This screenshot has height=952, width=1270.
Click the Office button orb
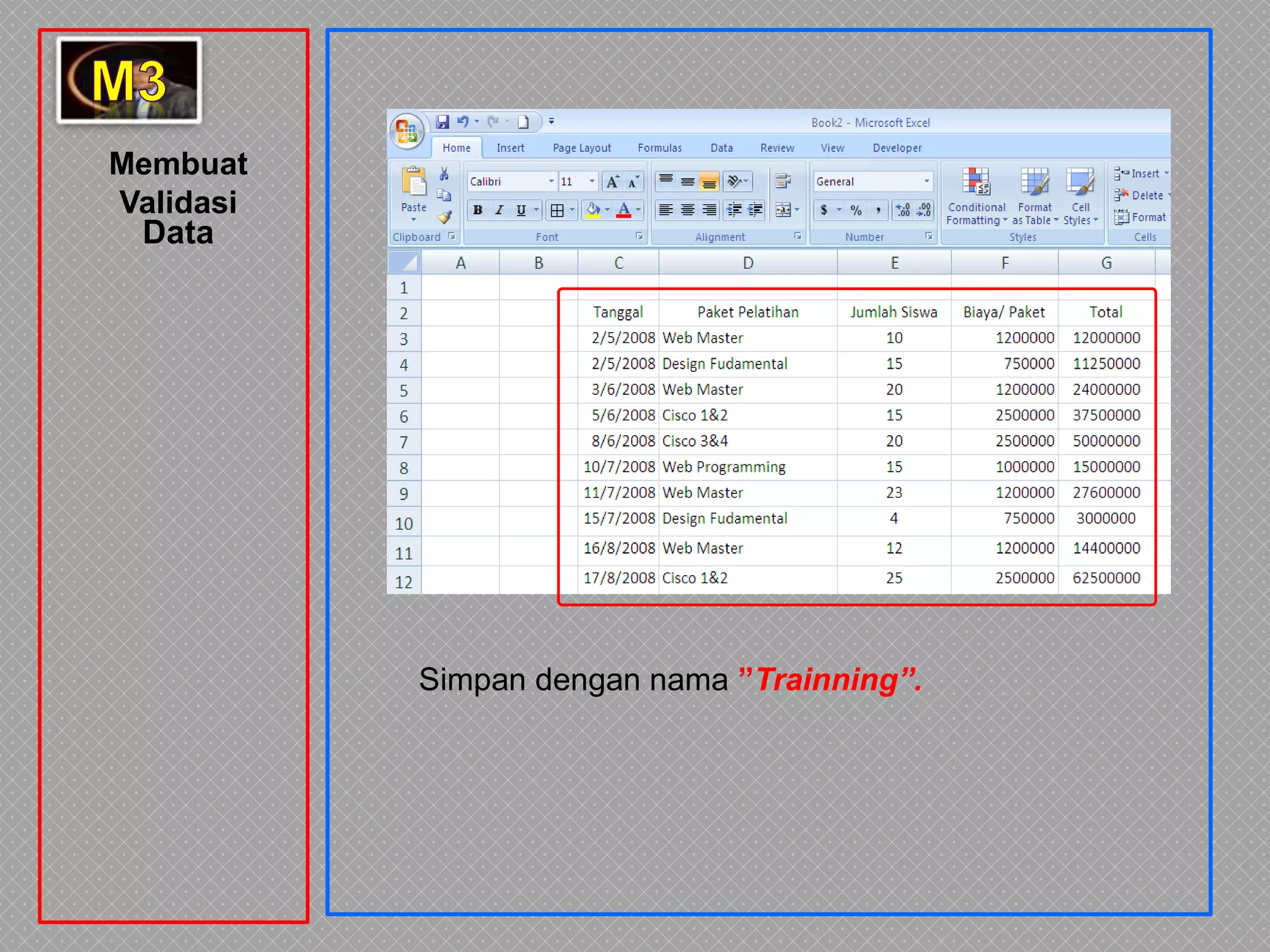[x=407, y=131]
